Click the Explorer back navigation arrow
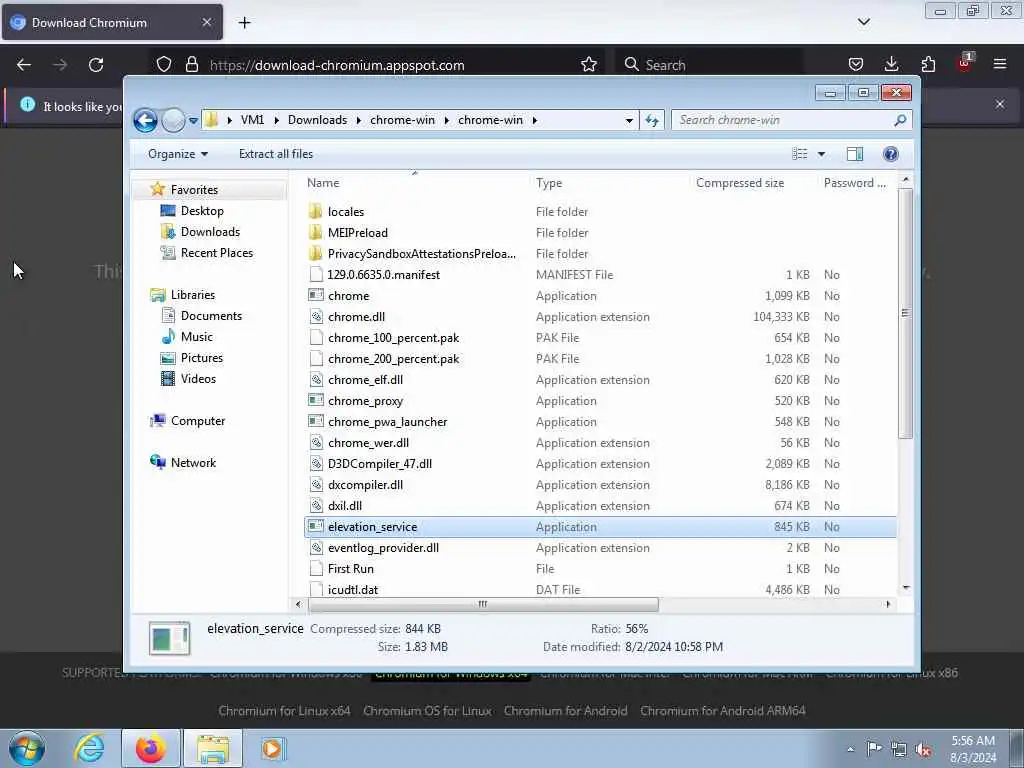 coord(145,120)
